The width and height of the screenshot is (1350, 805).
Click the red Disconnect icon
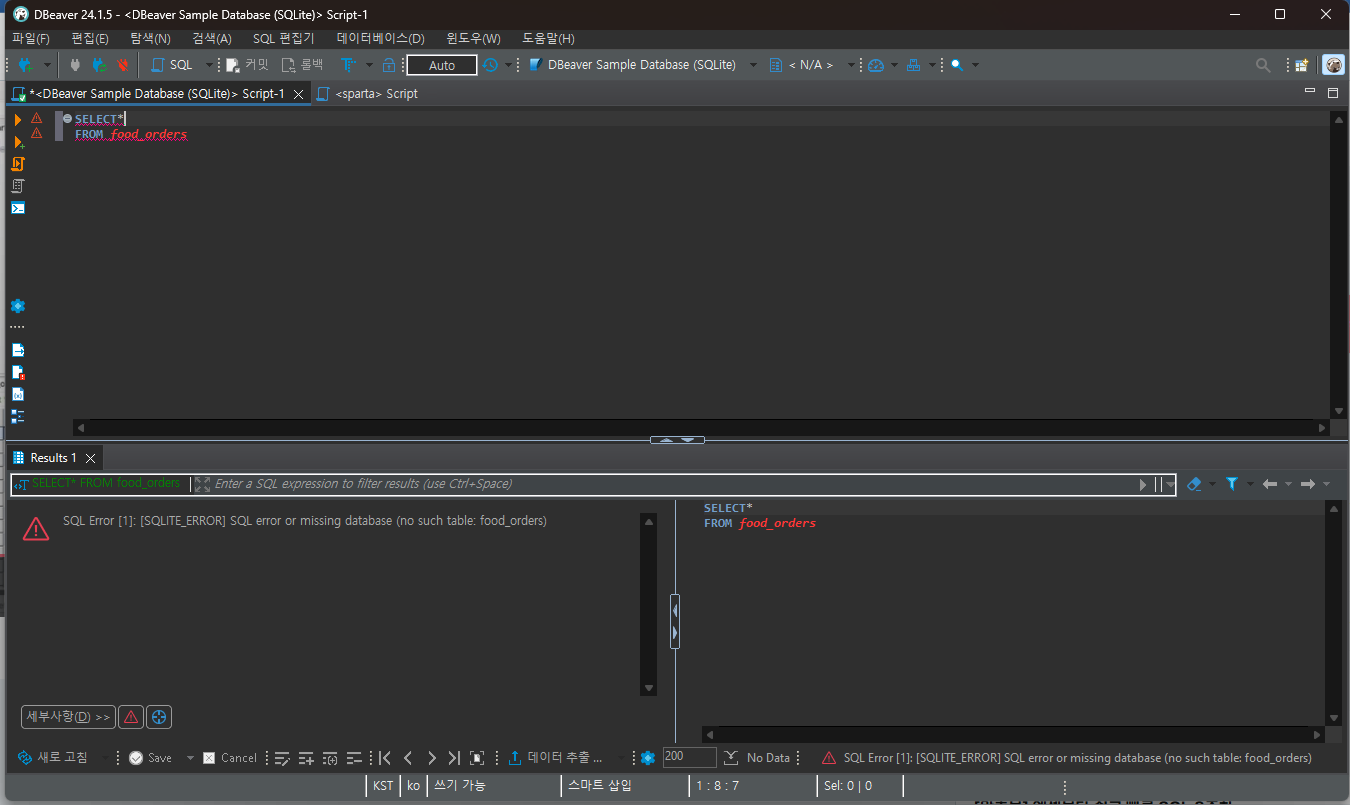(x=122, y=65)
